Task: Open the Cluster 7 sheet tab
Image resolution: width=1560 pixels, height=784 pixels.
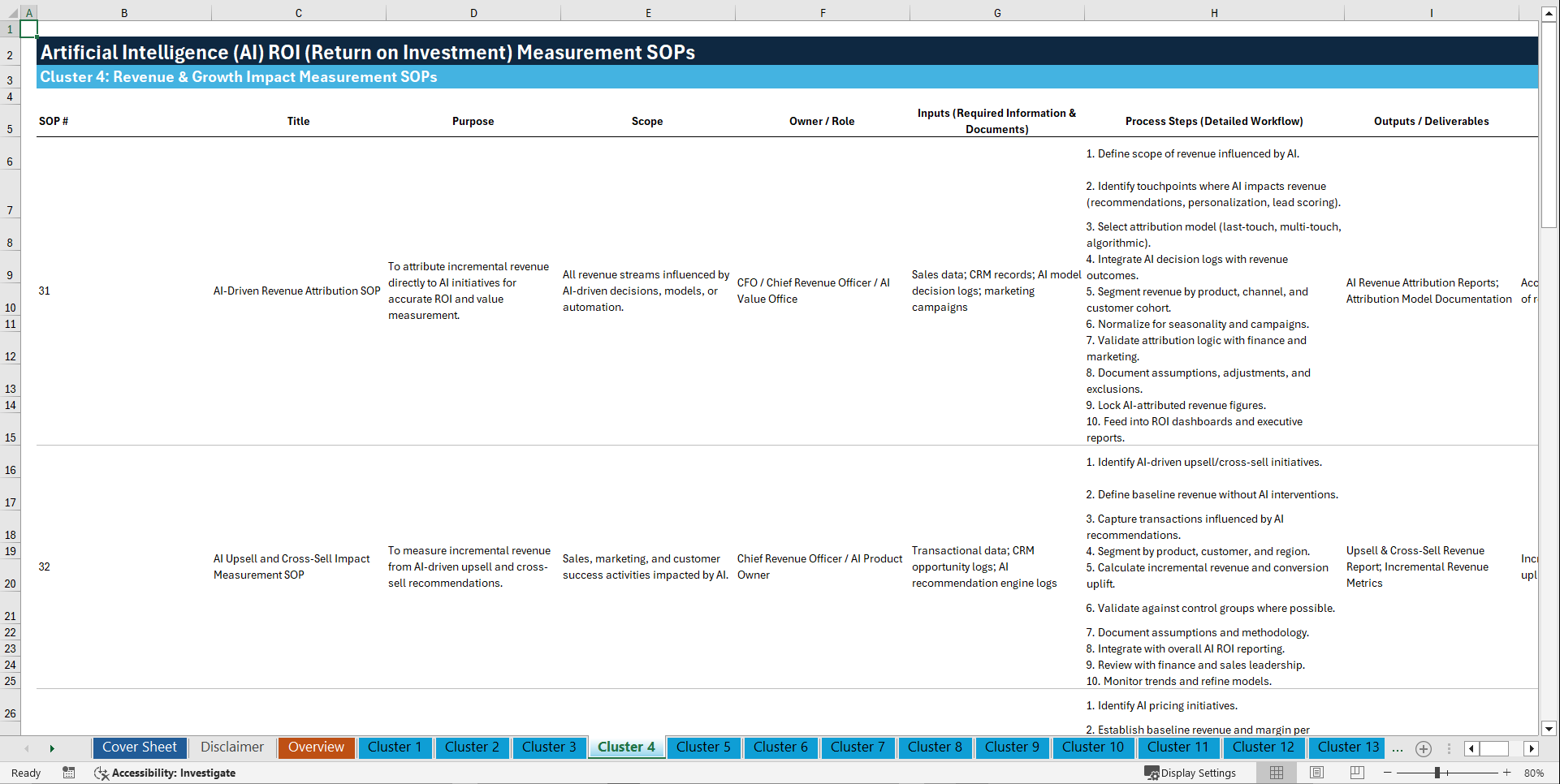Action: tap(858, 747)
